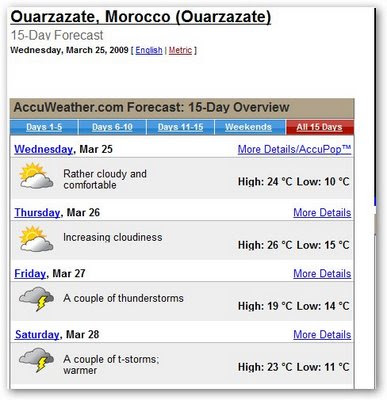The width and height of the screenshot is (387, 400).
Task: Click Friday's thunderstorm weather icon
Action: [x=36, y=299]
